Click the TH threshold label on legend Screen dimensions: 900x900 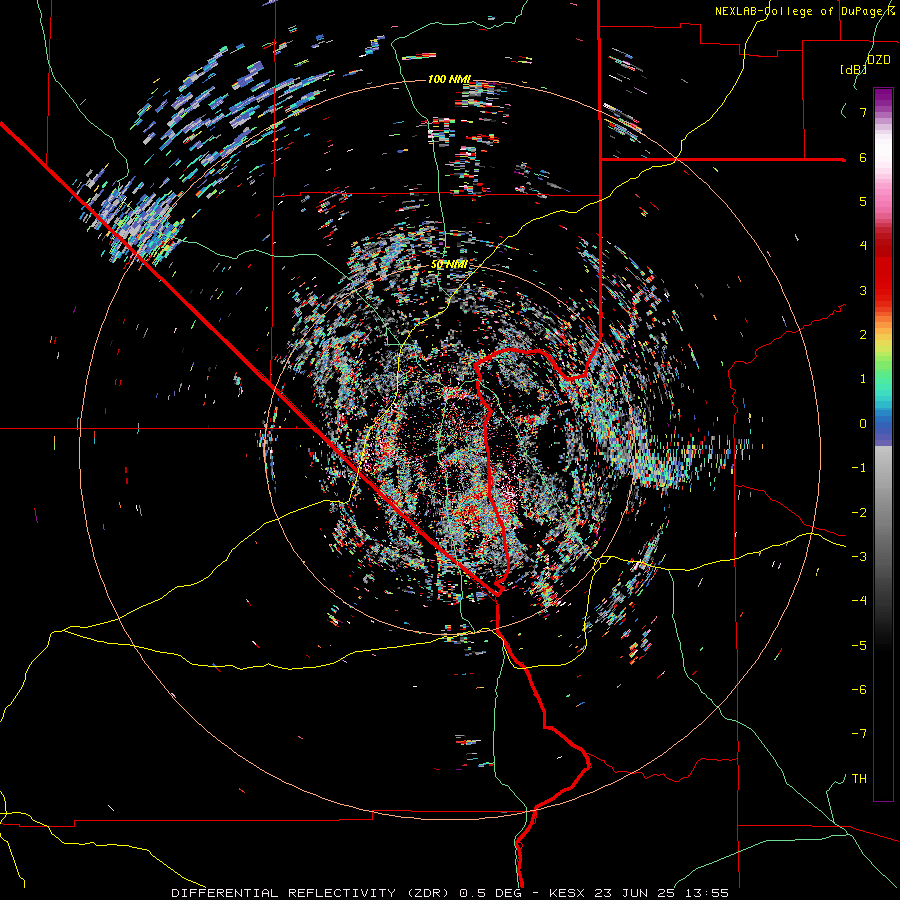[x=859, y=779]
